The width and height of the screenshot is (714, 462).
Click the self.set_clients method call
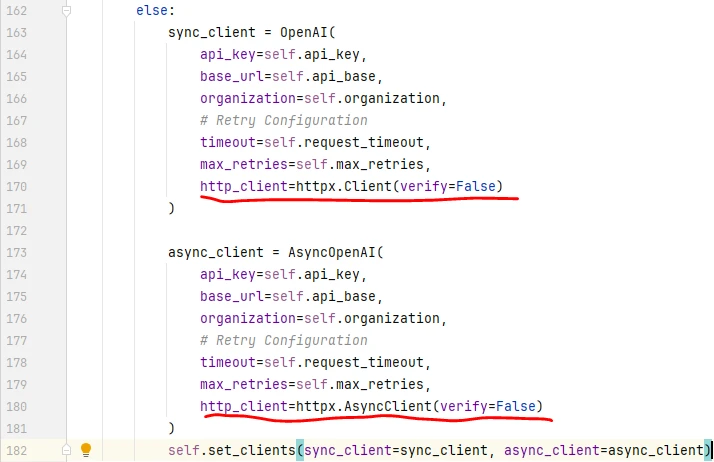coord(232,450)
